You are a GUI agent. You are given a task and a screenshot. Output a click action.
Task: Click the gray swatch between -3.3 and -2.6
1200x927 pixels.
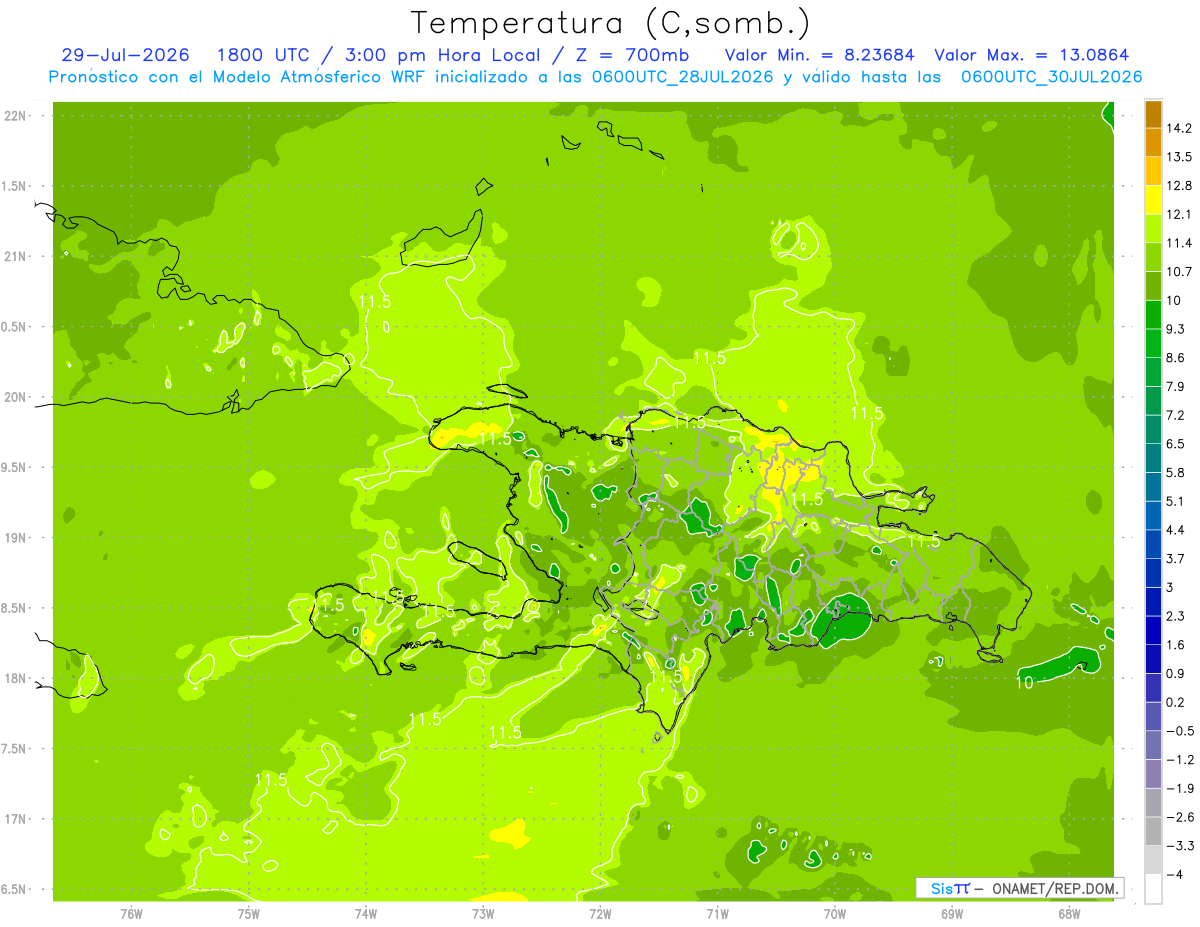[1153, 831]
